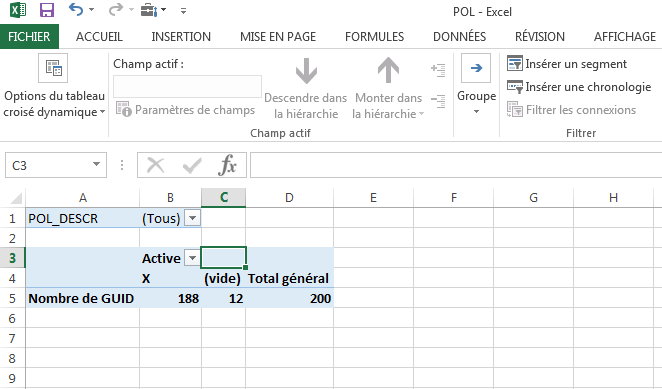662x389 pixels.
Task: Select column C header
Action: click(x=224, y=198)
